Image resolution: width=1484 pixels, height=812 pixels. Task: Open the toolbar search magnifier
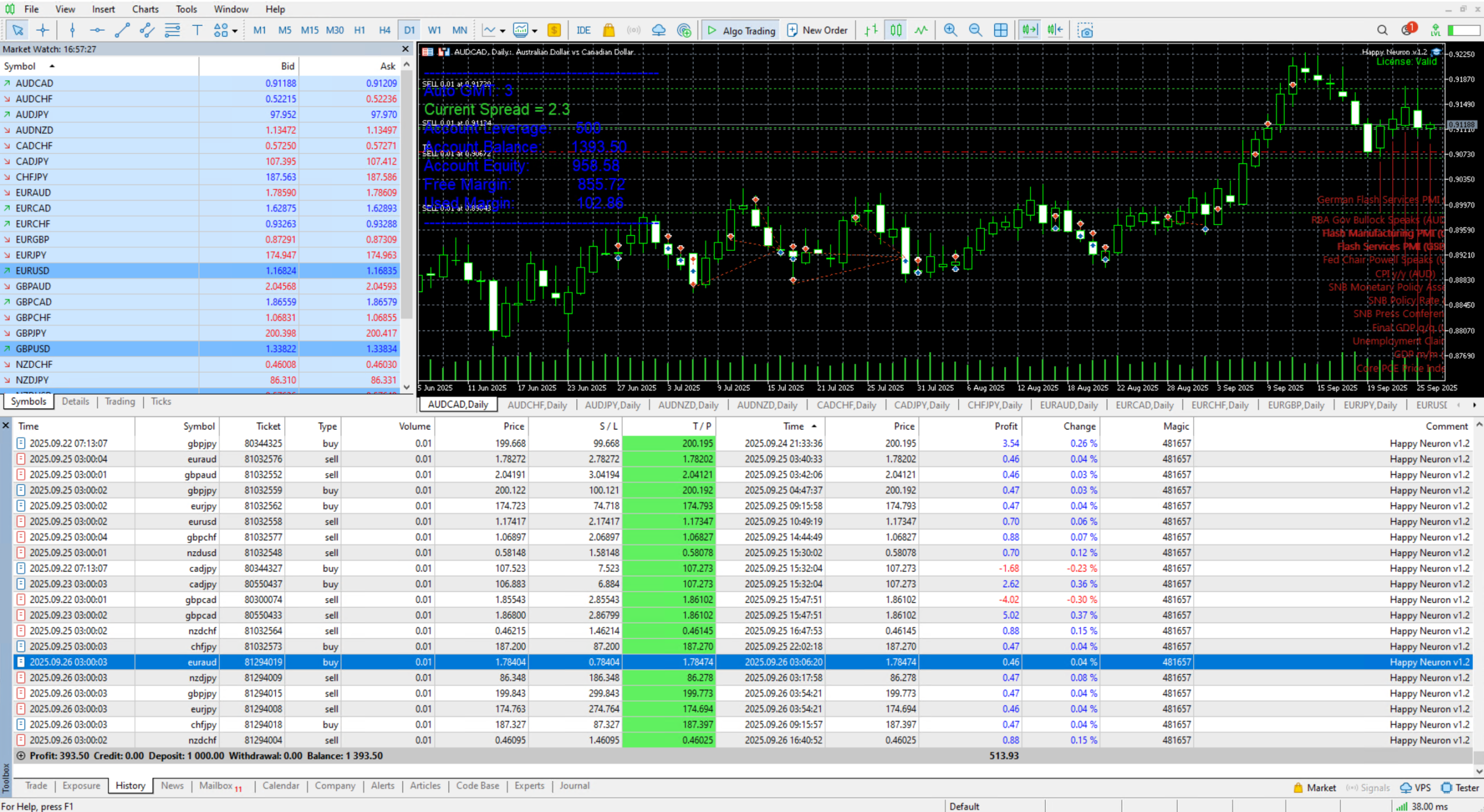1382,30
